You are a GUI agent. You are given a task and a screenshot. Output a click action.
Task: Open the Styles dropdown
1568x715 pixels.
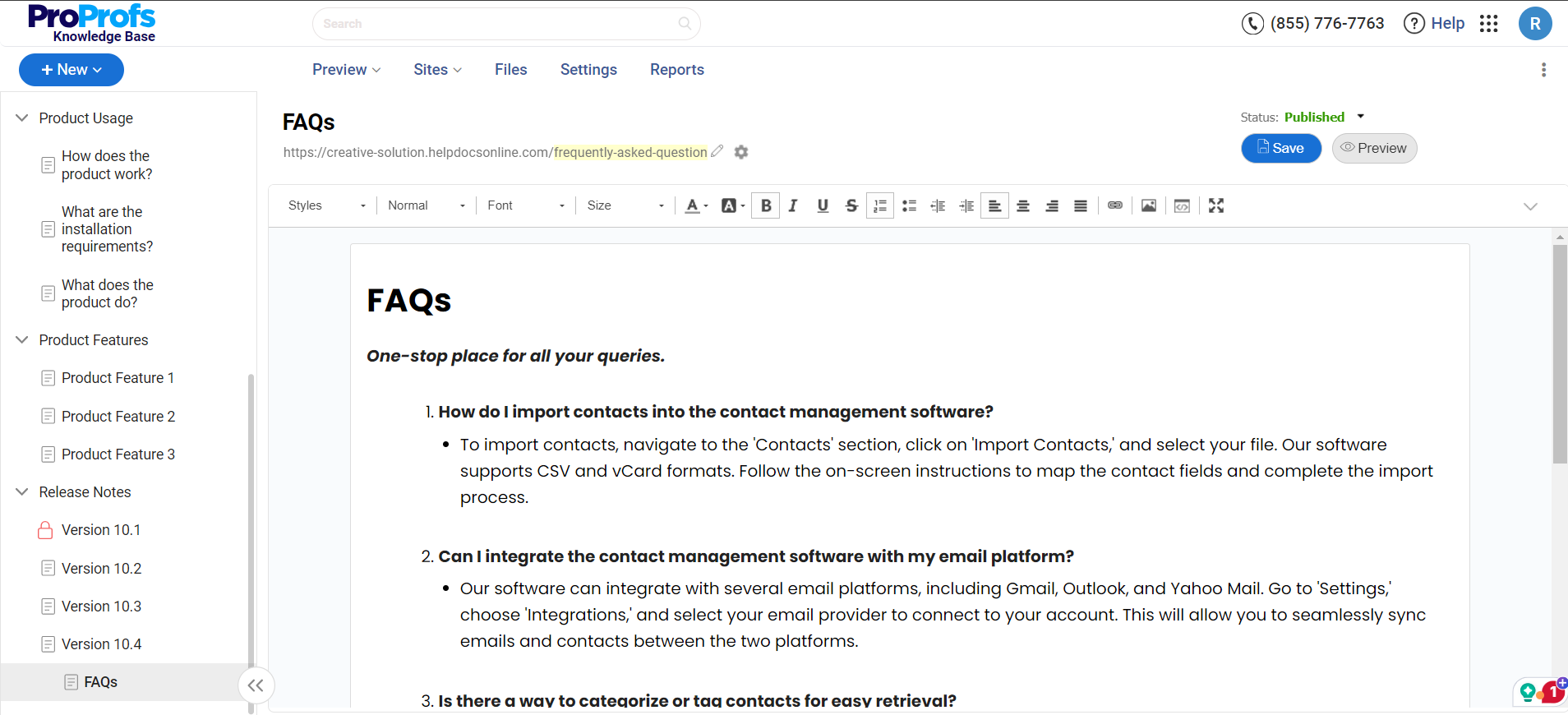326,205
